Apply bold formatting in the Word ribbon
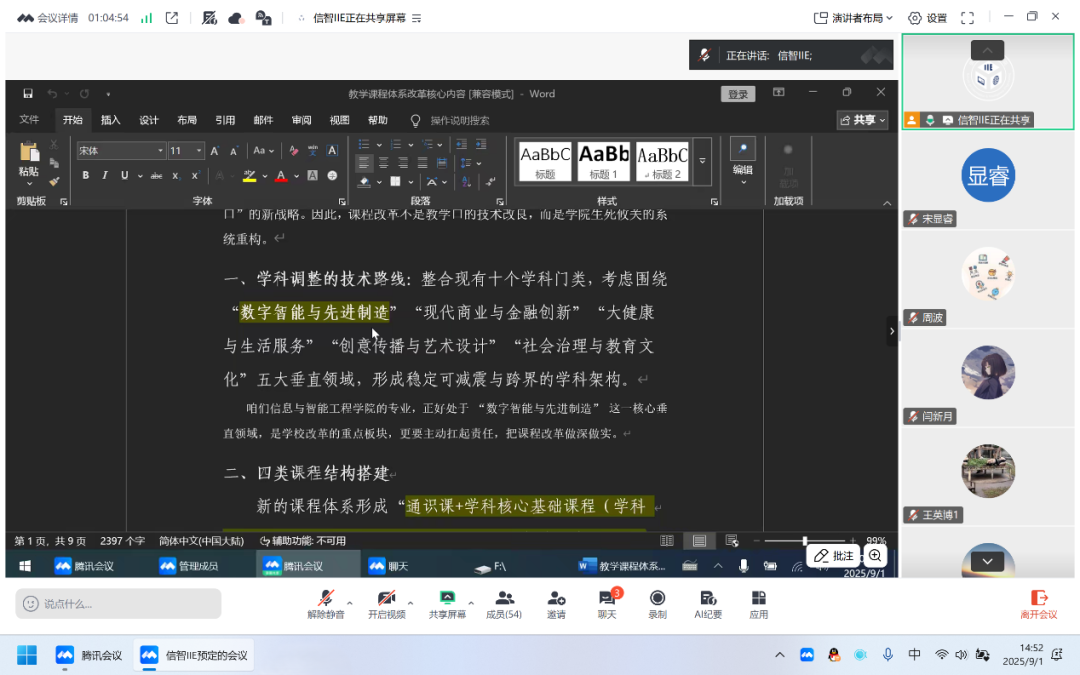The width and height of the screenshot is (1080, 675). (x=85, y=174)
